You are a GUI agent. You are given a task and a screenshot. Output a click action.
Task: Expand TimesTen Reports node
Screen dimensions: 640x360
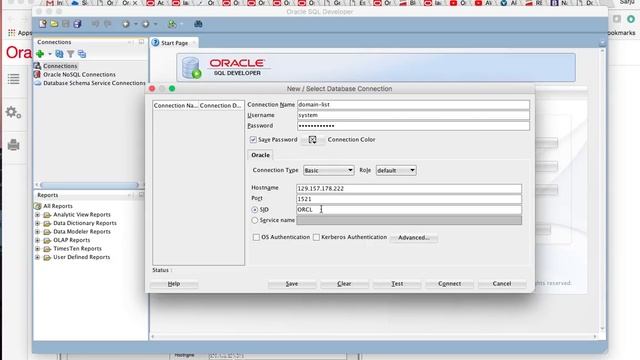(x=38, y=249)
